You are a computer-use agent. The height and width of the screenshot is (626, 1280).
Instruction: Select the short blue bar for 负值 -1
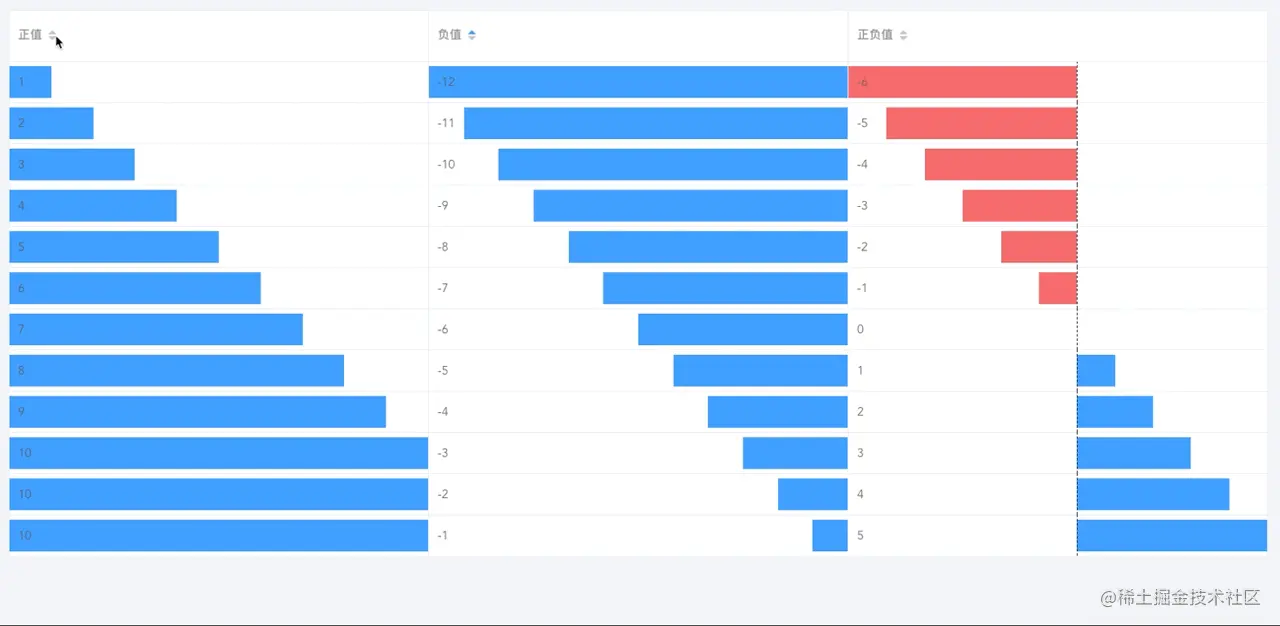click(x=829, y=535)
